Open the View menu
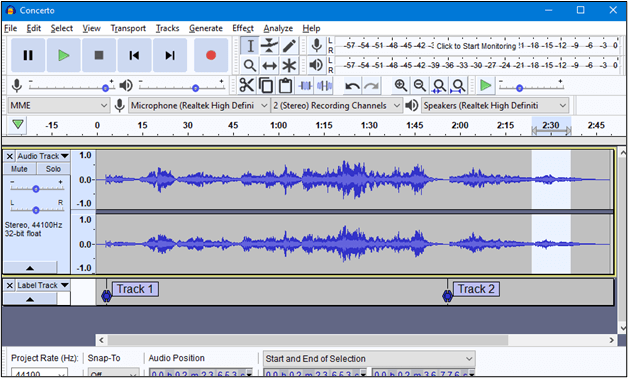Viewport: 628px width, 378px height. coord(91,28)
